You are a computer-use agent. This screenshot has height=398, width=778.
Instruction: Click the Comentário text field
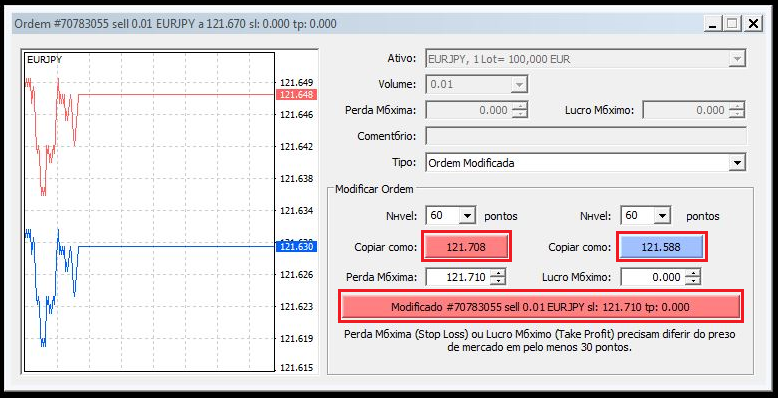[x=585, y=136]
